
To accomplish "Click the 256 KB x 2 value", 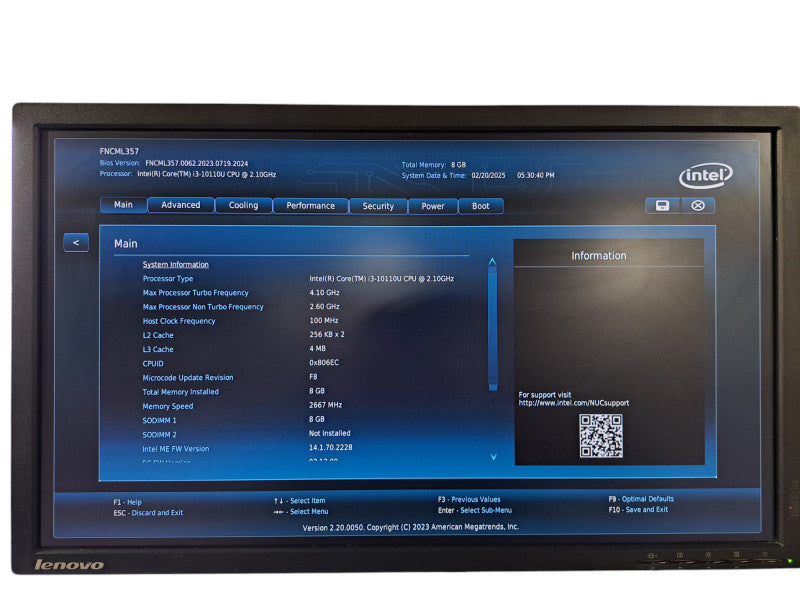I will coord(327,334).
